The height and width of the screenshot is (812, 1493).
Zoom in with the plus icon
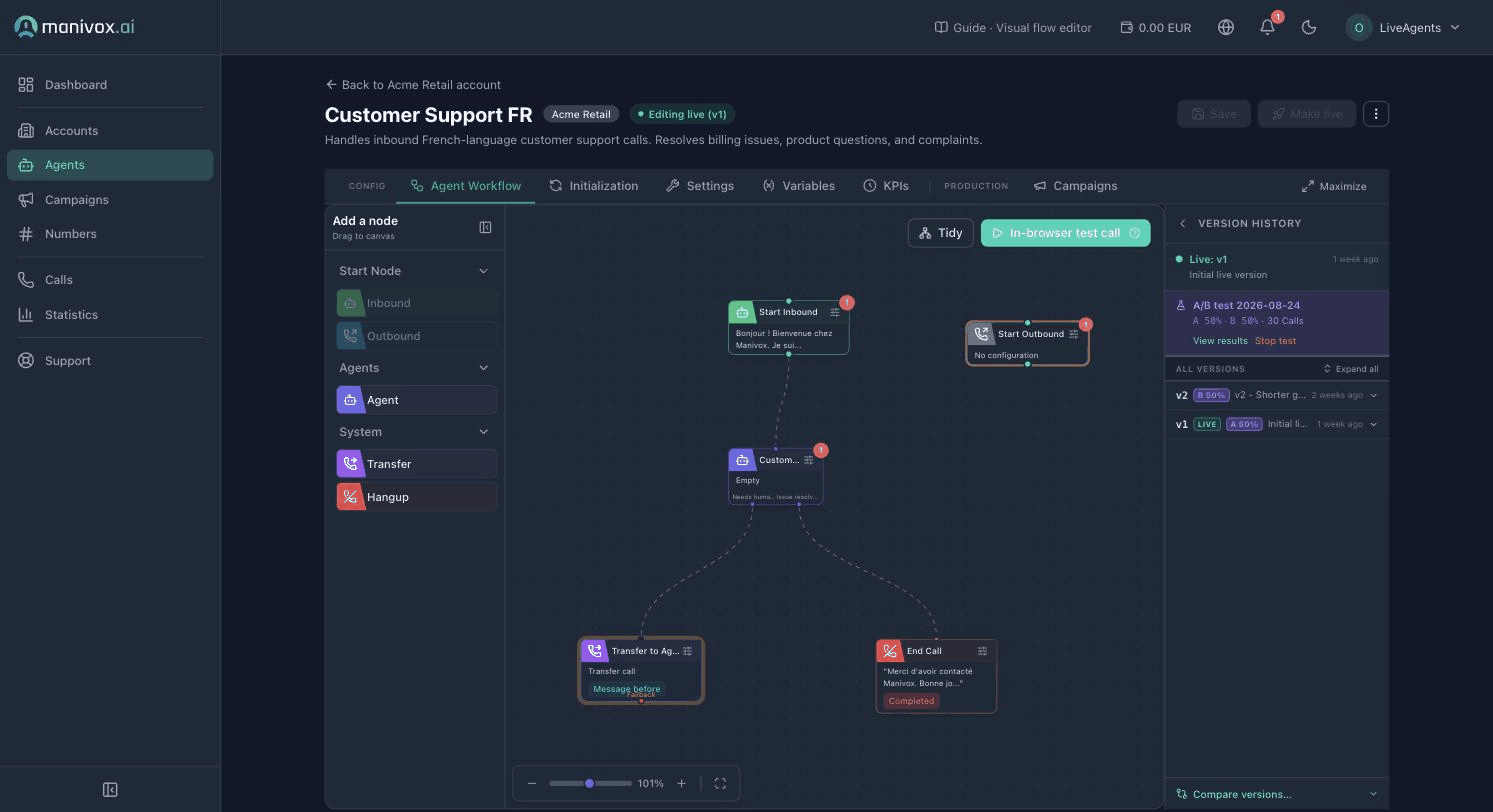(x=681, y=783)
